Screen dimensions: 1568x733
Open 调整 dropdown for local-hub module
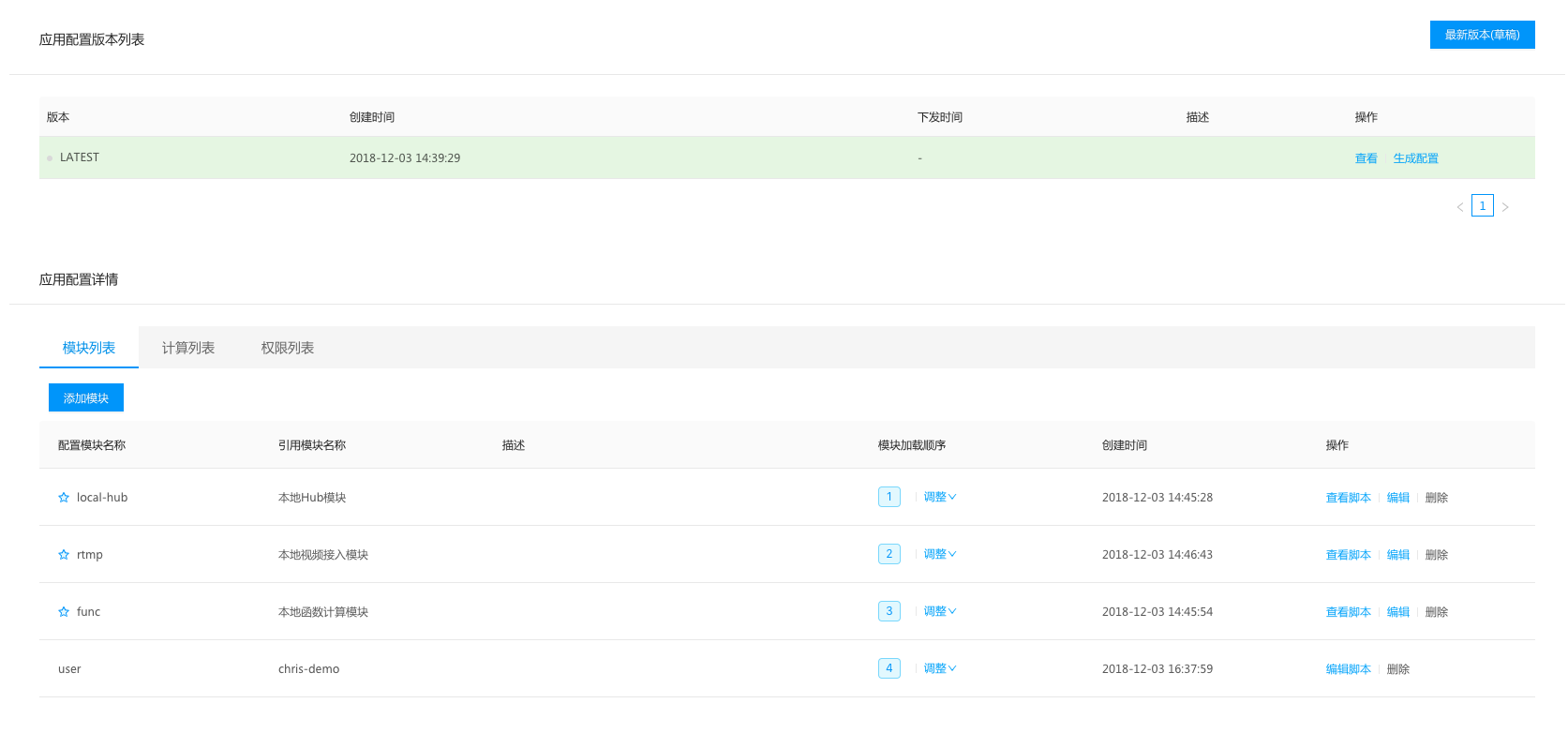(x=939, y=497)
